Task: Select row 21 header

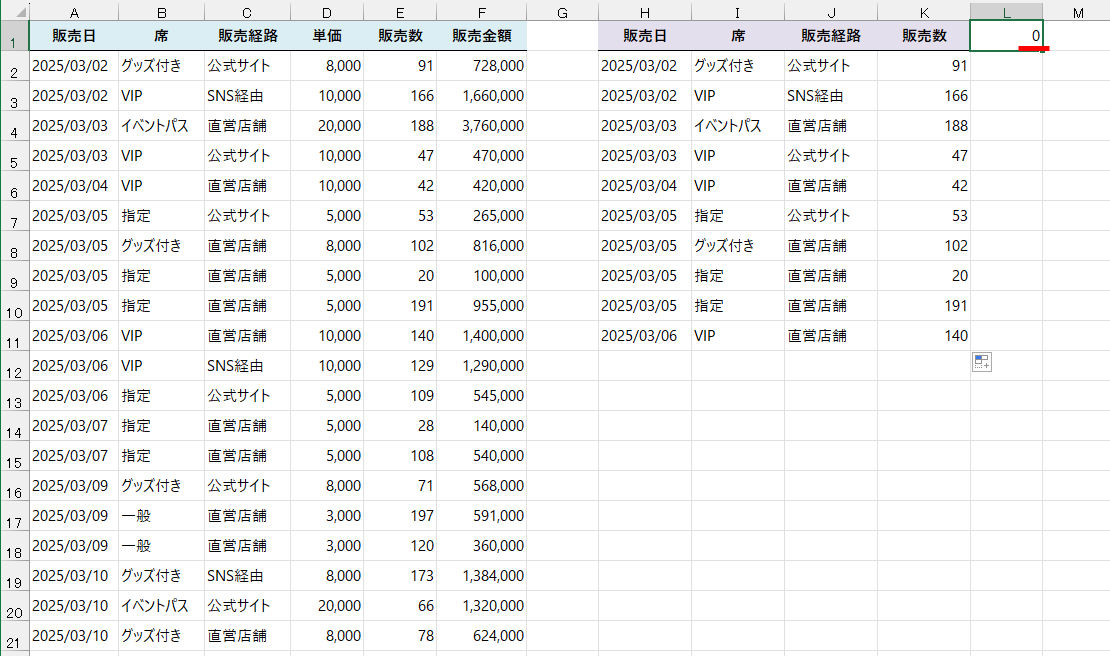Action: (14, 636)
